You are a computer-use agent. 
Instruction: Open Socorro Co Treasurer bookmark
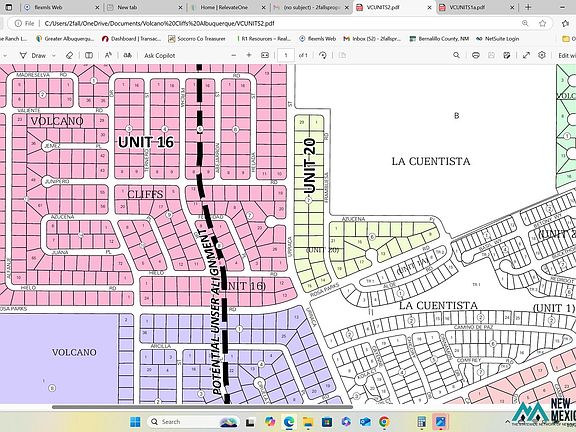pos(197,39)
